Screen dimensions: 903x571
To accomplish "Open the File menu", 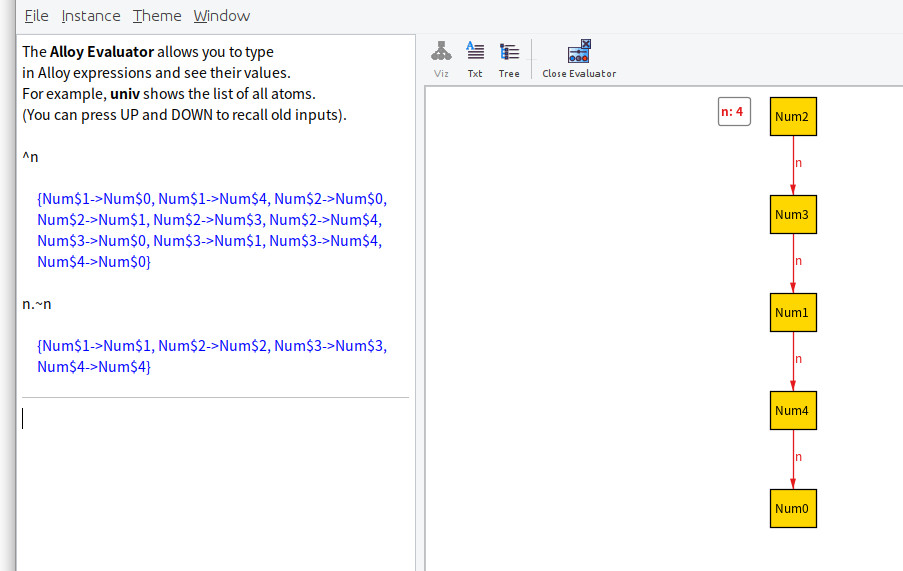I will (x=36, y=16).
